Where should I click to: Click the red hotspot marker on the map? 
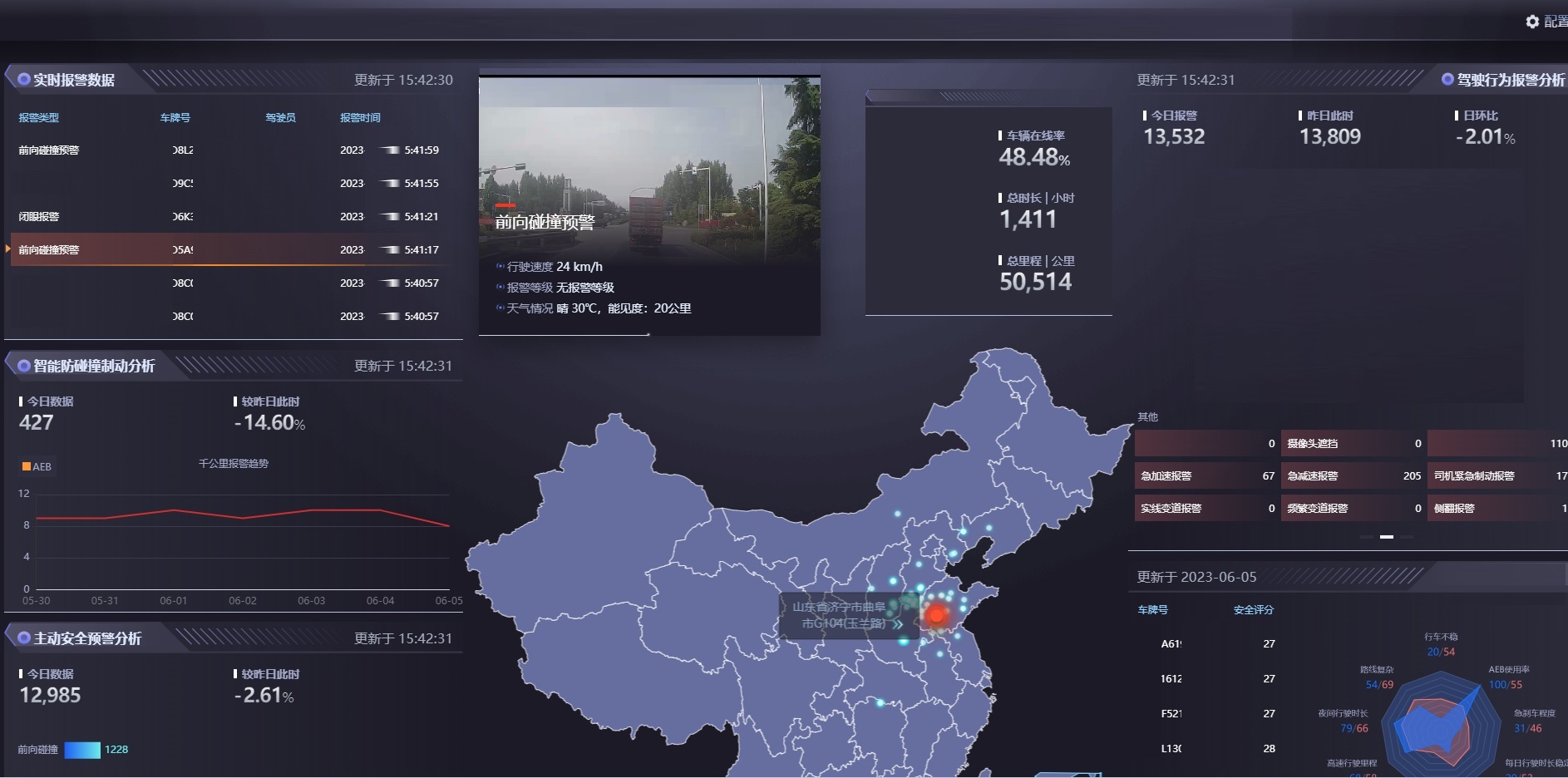tap(937, 615)
